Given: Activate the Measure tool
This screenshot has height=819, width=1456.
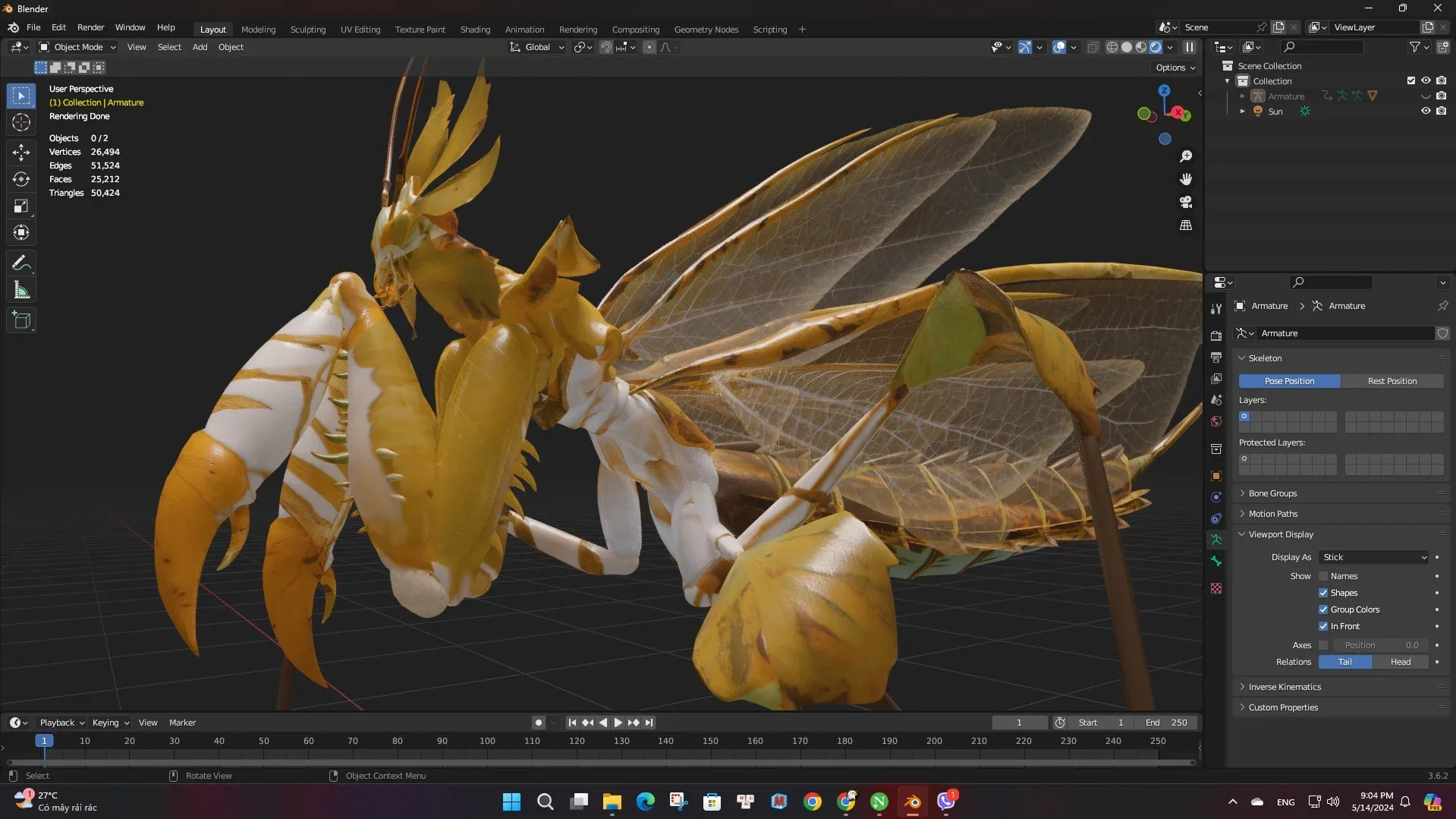Looking at the screenshot, I should pos(21,289).
